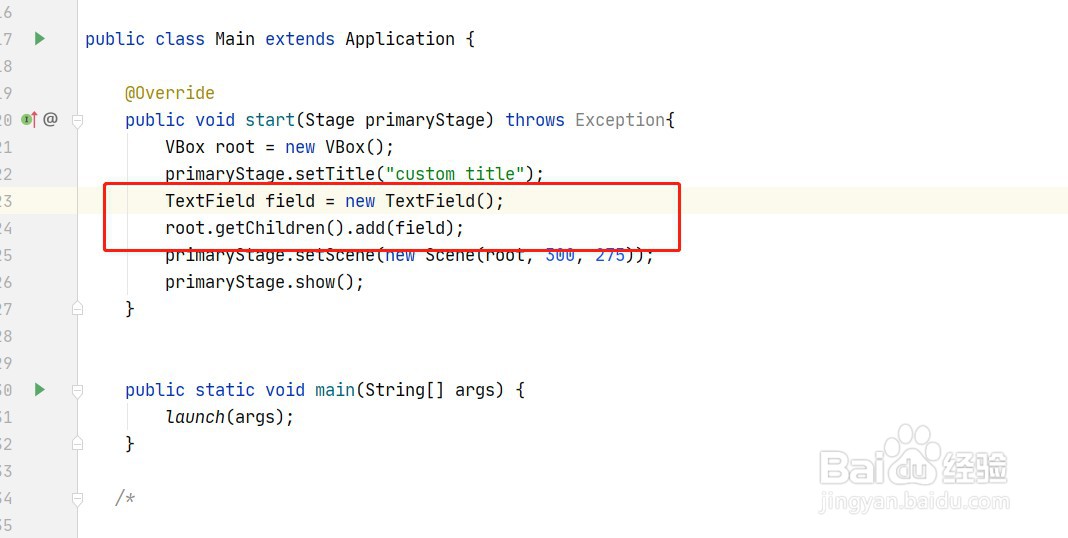Toggle the fold marker beside the /* comment
This screenshot has width=1068, height=538.
tap(77, 497)
